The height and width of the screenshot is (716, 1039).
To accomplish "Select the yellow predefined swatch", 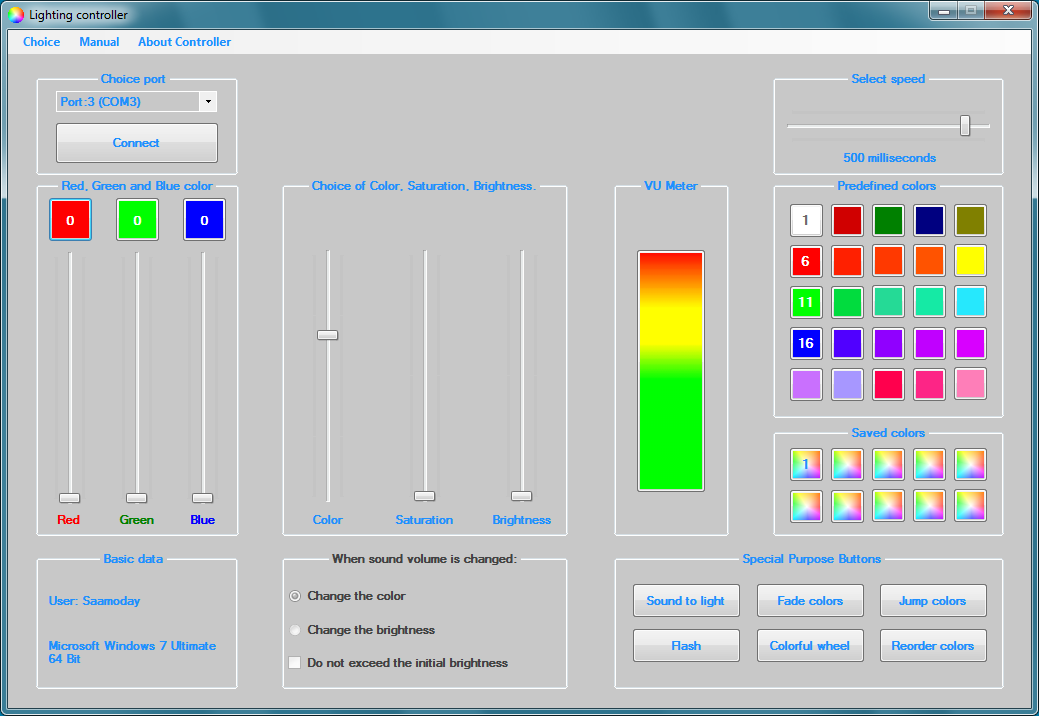I will [971, 261].
